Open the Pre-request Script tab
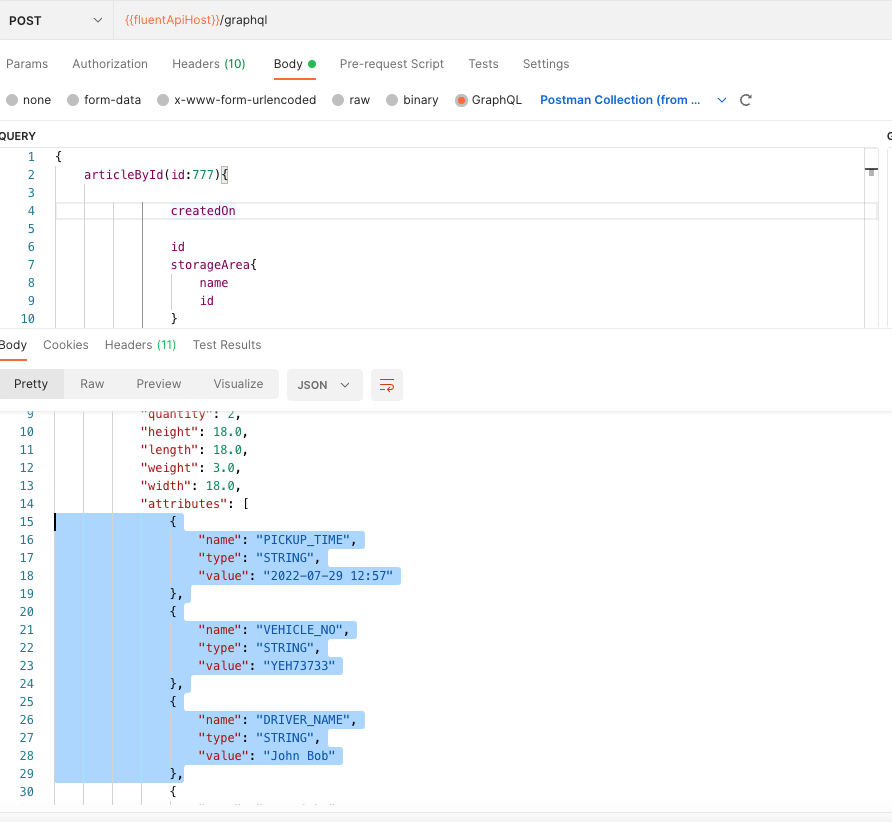 391,64
